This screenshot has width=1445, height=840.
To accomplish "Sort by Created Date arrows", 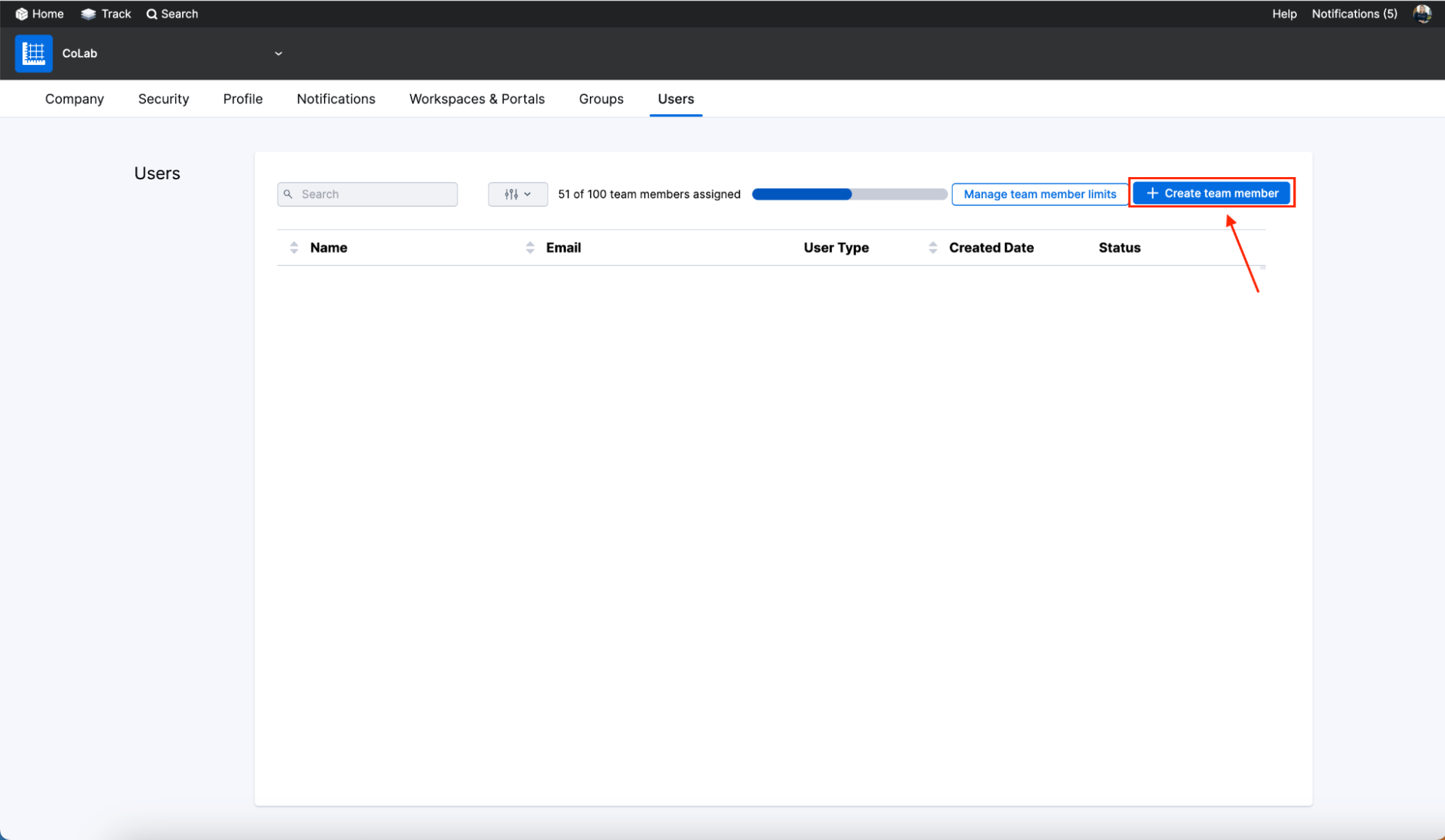I will (x=932, y=248).
